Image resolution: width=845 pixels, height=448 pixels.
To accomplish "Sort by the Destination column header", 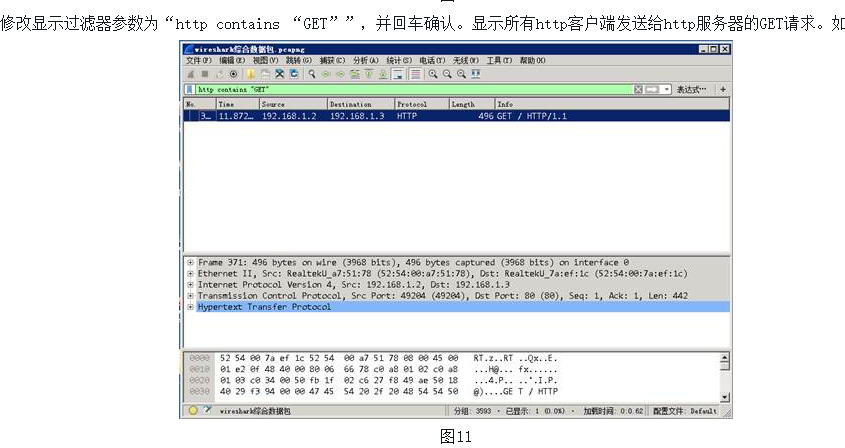I will [361, 104].
